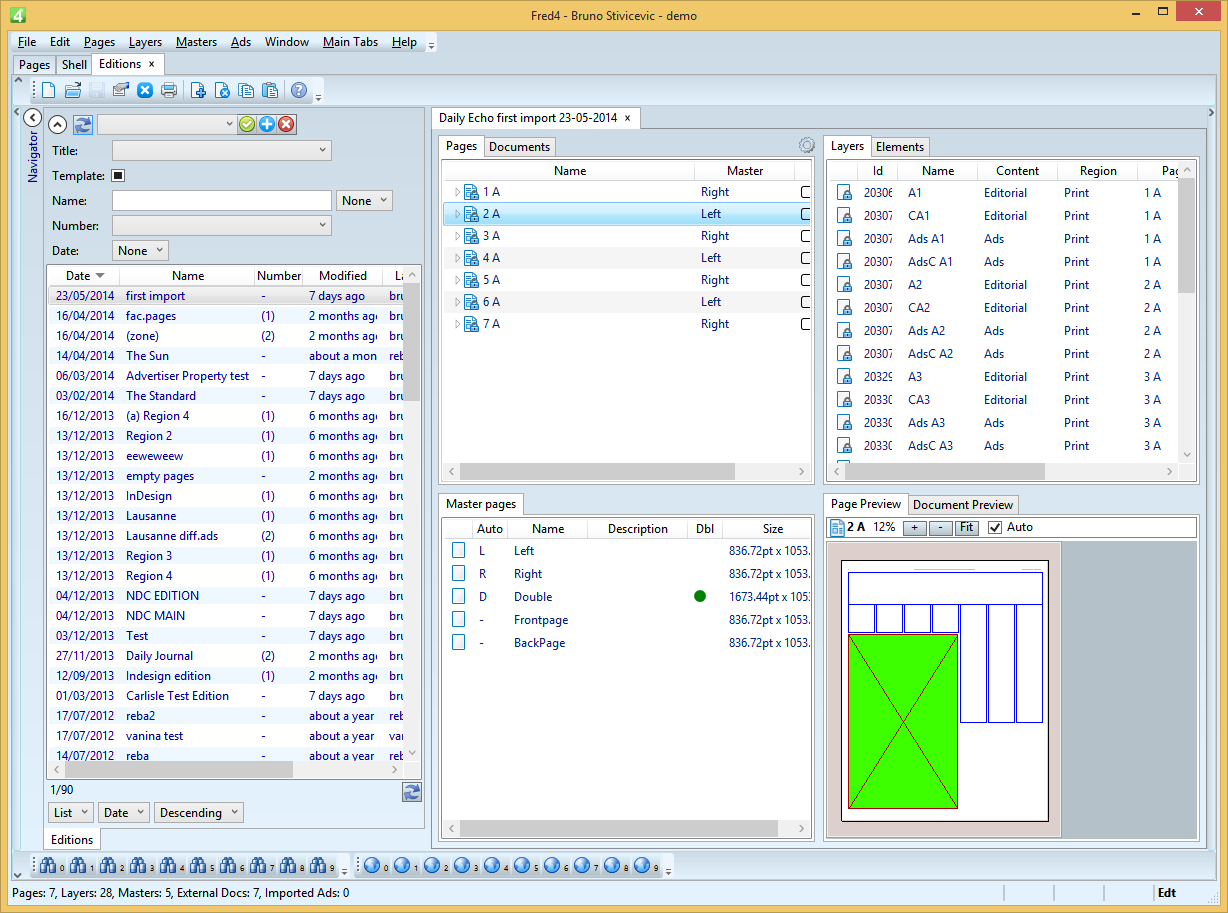Switch to the Document Preview tab
Viewport: 1228px width, 913px height.
[963, 505]
